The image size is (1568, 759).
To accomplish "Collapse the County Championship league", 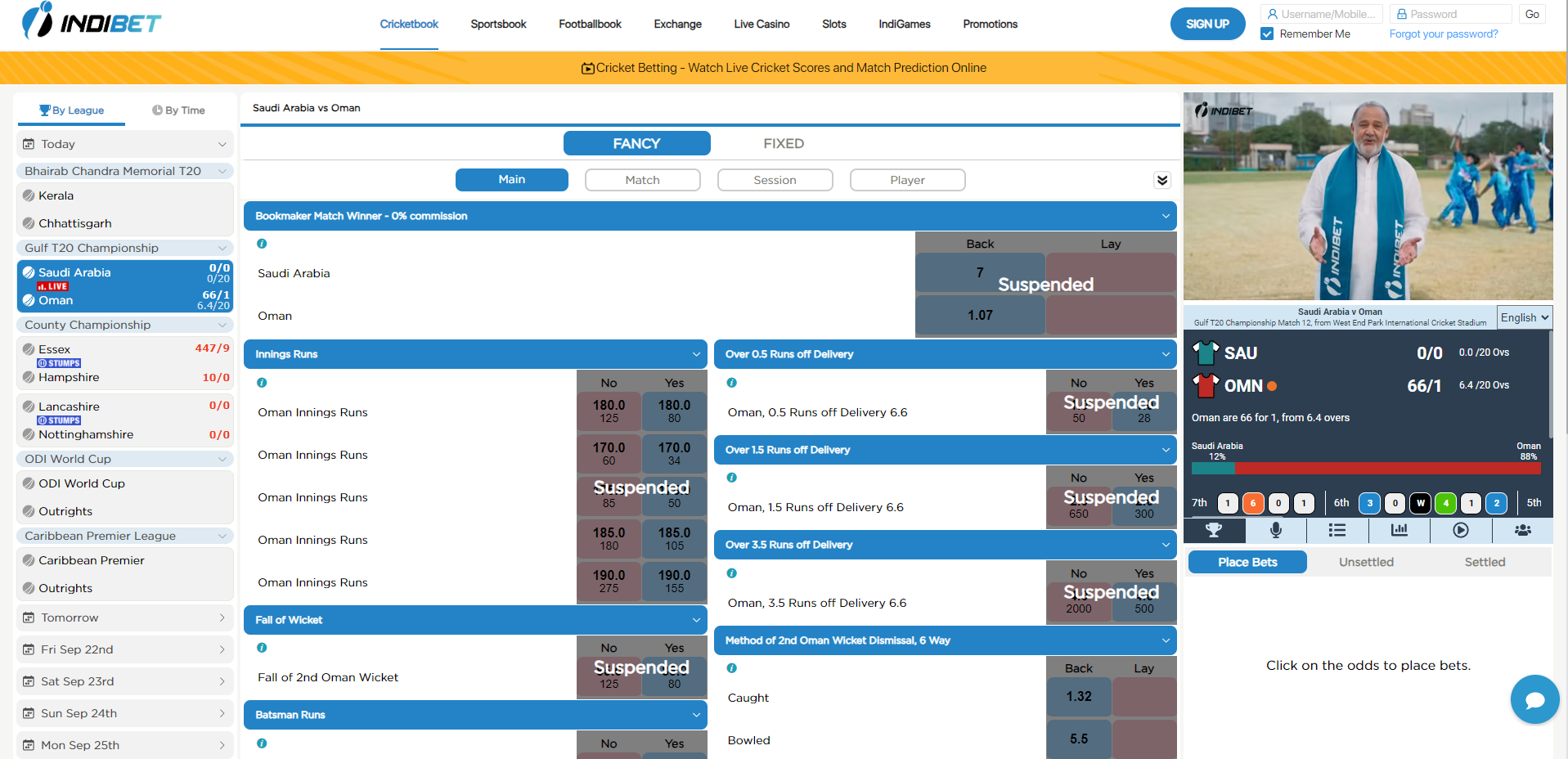I will [x=222, y=325].
